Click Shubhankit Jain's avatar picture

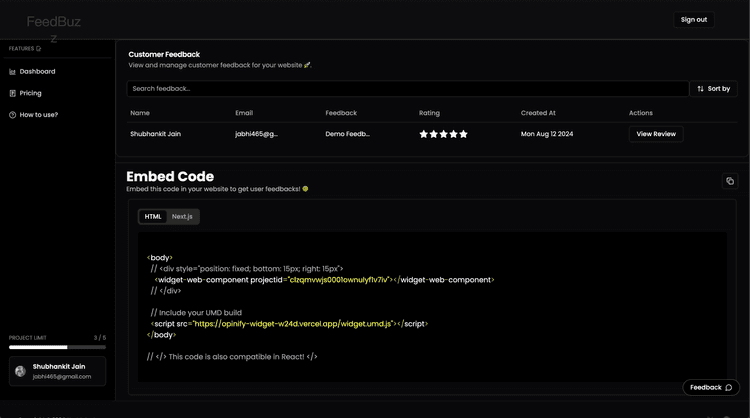click(20, 371)
